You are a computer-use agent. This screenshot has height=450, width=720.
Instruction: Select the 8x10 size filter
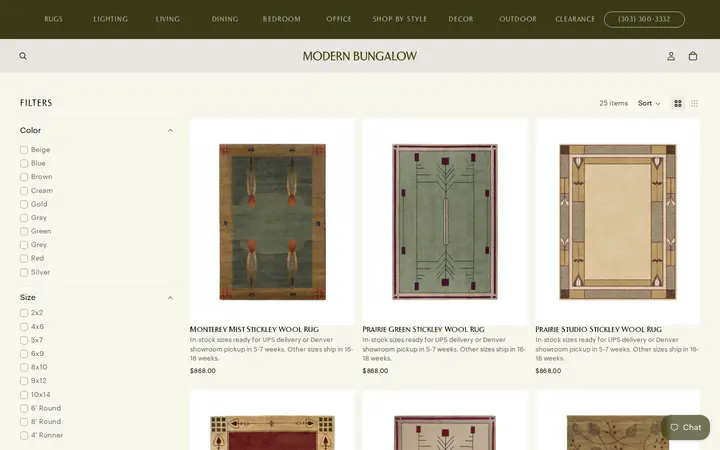(x=24, y=367)
